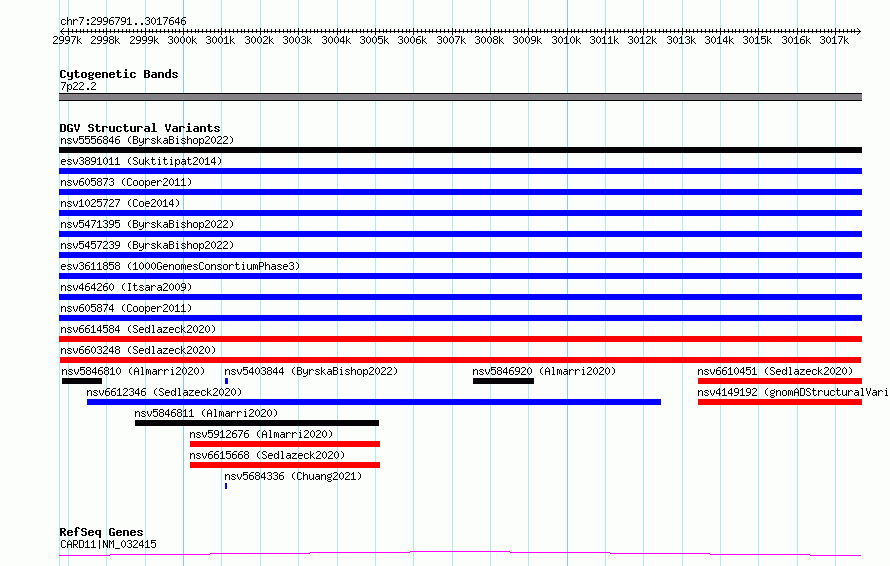Click the black bar under nsv5846811
Image resolution: width=890 pixels, height=566 pixels.
[x=257, y=423]
